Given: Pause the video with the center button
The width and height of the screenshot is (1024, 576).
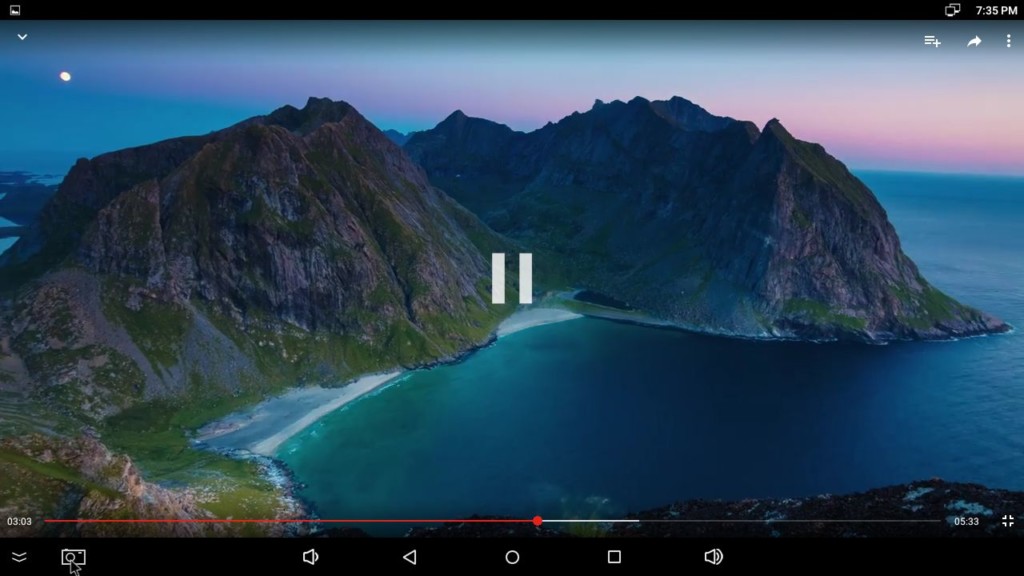Looking at the screenshot, I should pyautogui.click(x=511, y=278).
